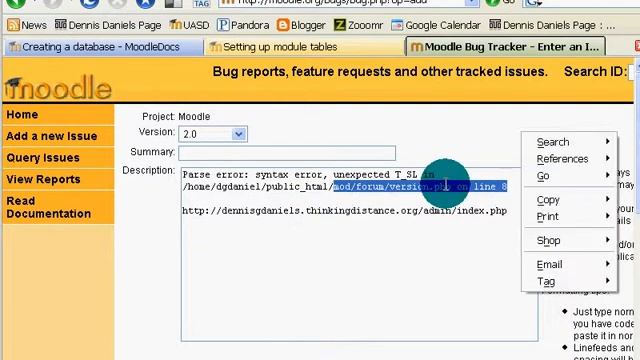Switch to Creating a database - MoodleDocs tab

[x=103, y=47]
